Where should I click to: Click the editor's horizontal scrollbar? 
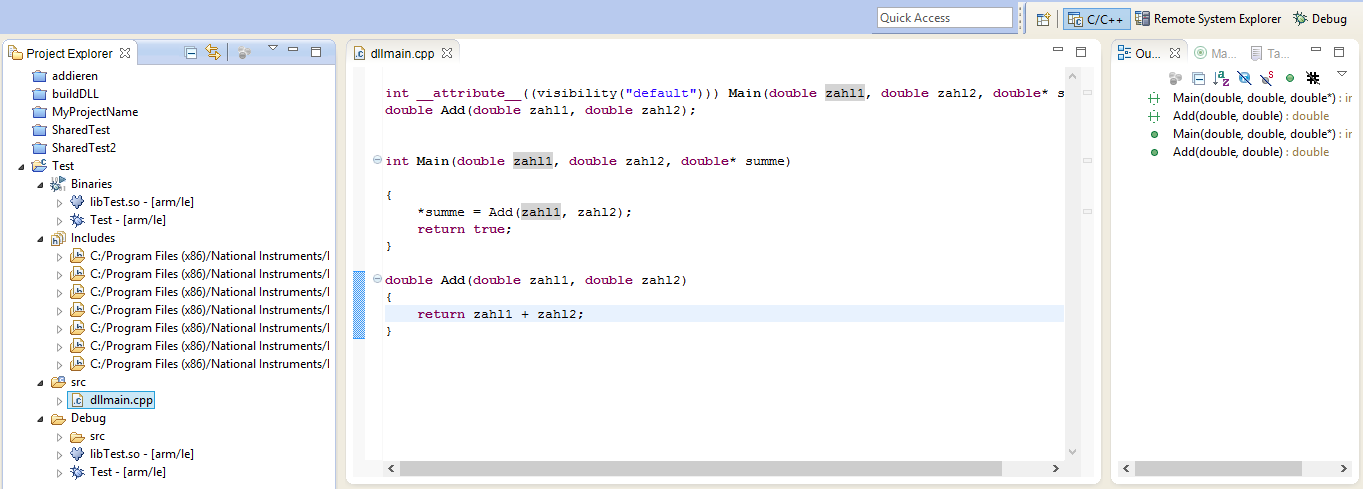coord(700,468)
